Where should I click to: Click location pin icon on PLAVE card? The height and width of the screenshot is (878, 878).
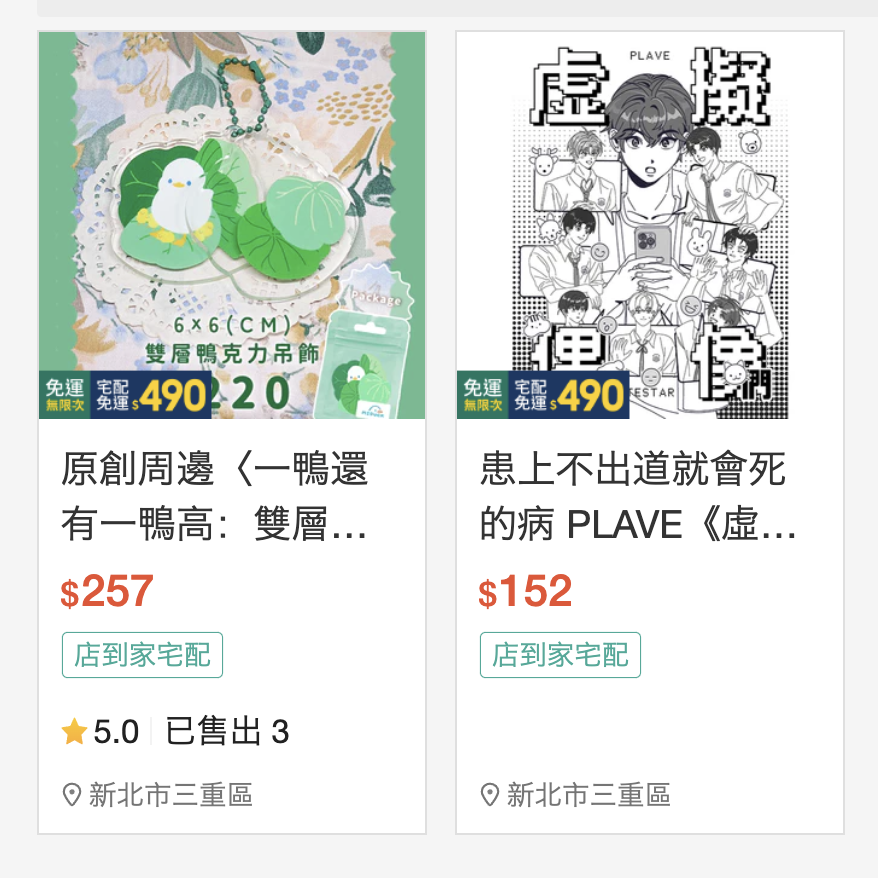pyautogui.click(x=490, y=795)
